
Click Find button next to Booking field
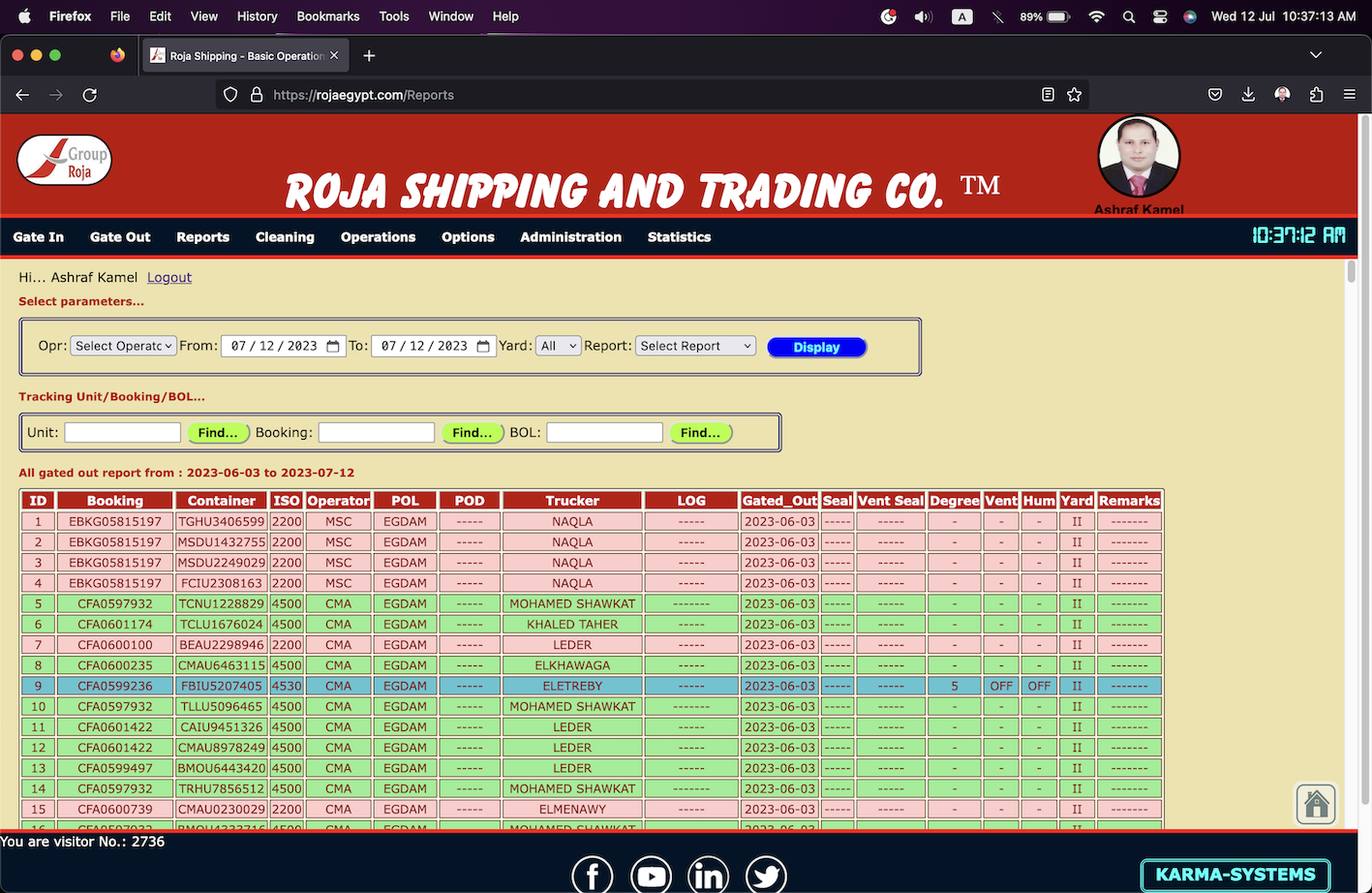pyautogui.click(x=473, y=433)
